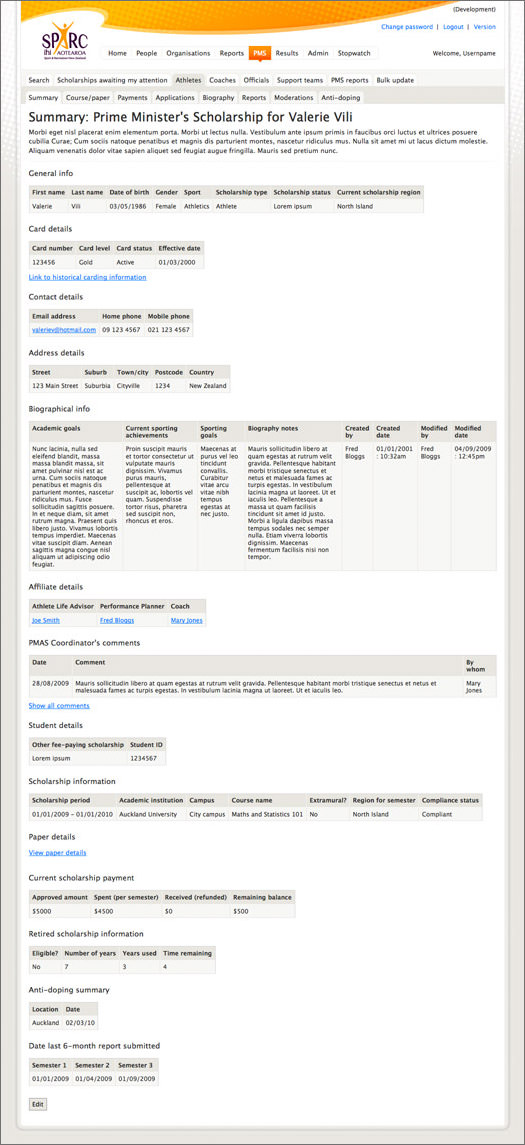Open View paper details link
This screenshot has width=525, height=1145.
click(x=58, y=853)
